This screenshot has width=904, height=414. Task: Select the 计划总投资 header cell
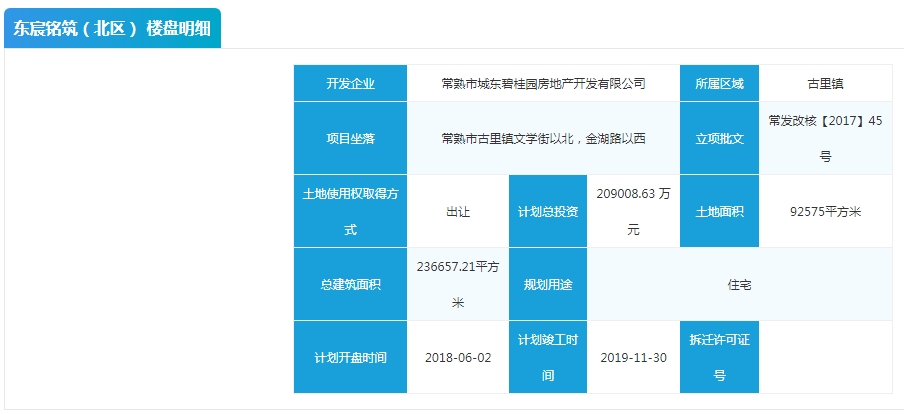(x=547, y=211)
